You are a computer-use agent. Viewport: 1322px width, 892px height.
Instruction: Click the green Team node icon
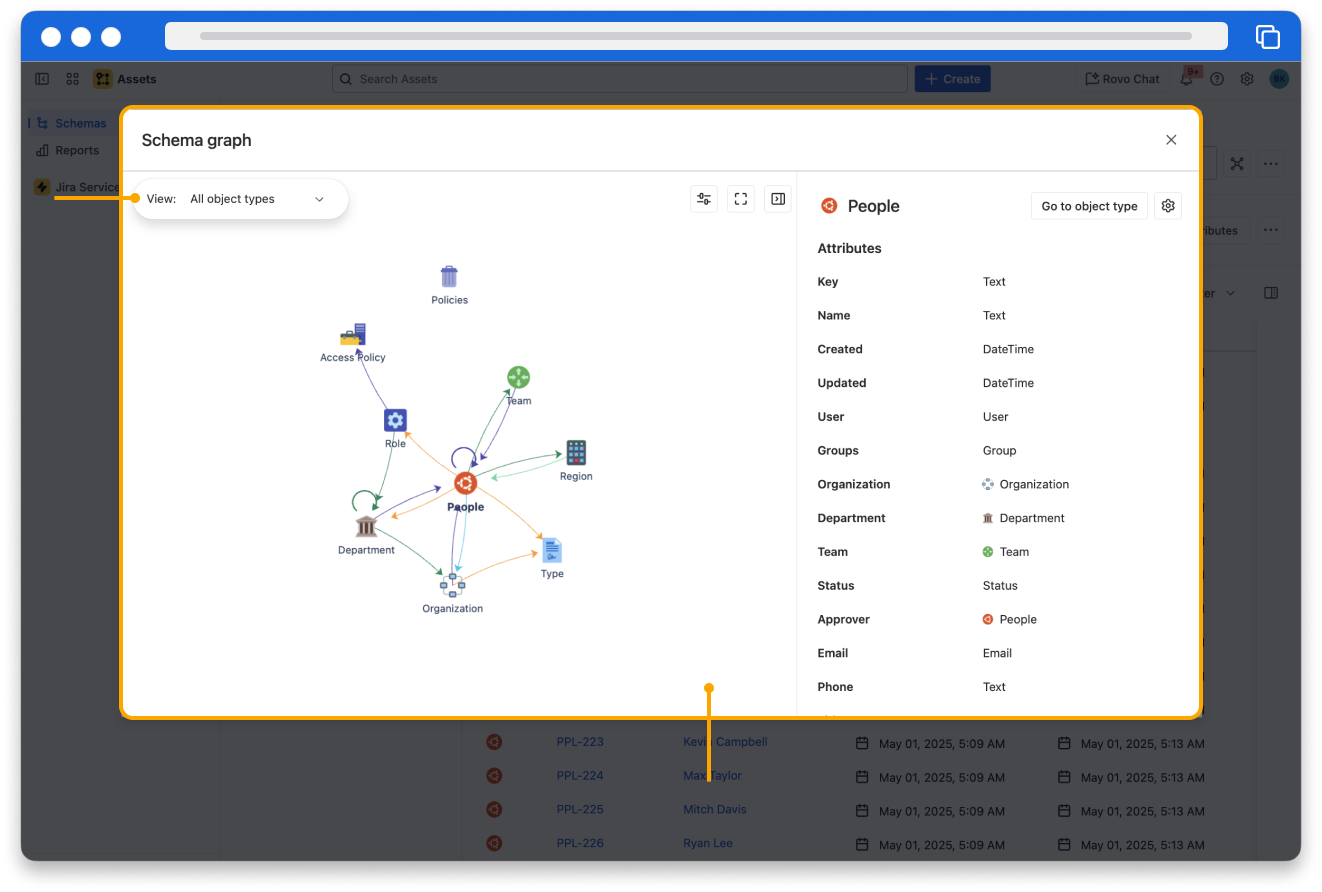pos(518,378)
